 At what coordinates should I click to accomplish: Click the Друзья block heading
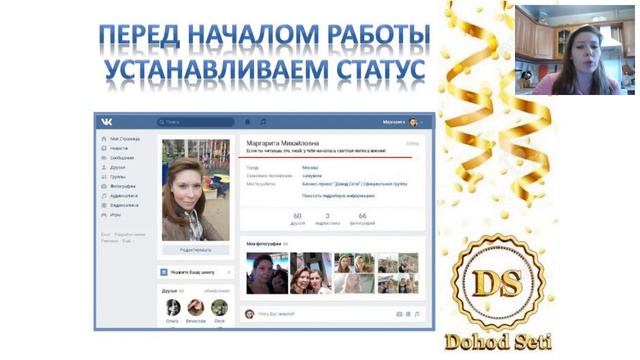169,291
